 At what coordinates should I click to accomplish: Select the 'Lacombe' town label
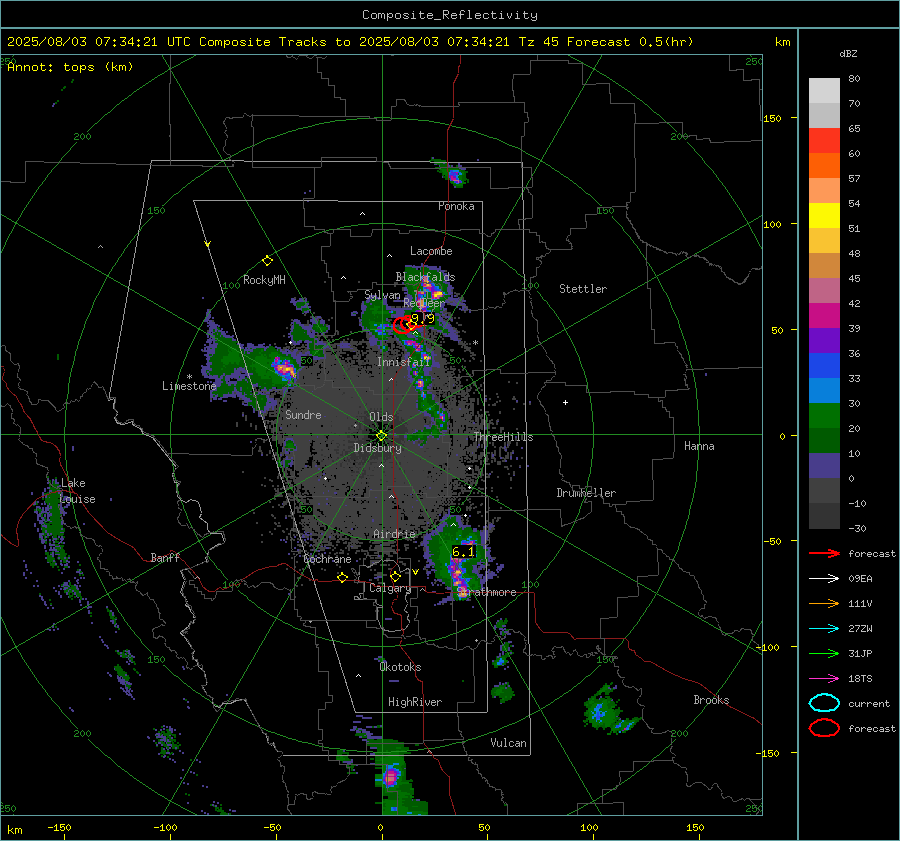[x=431, y=251]
